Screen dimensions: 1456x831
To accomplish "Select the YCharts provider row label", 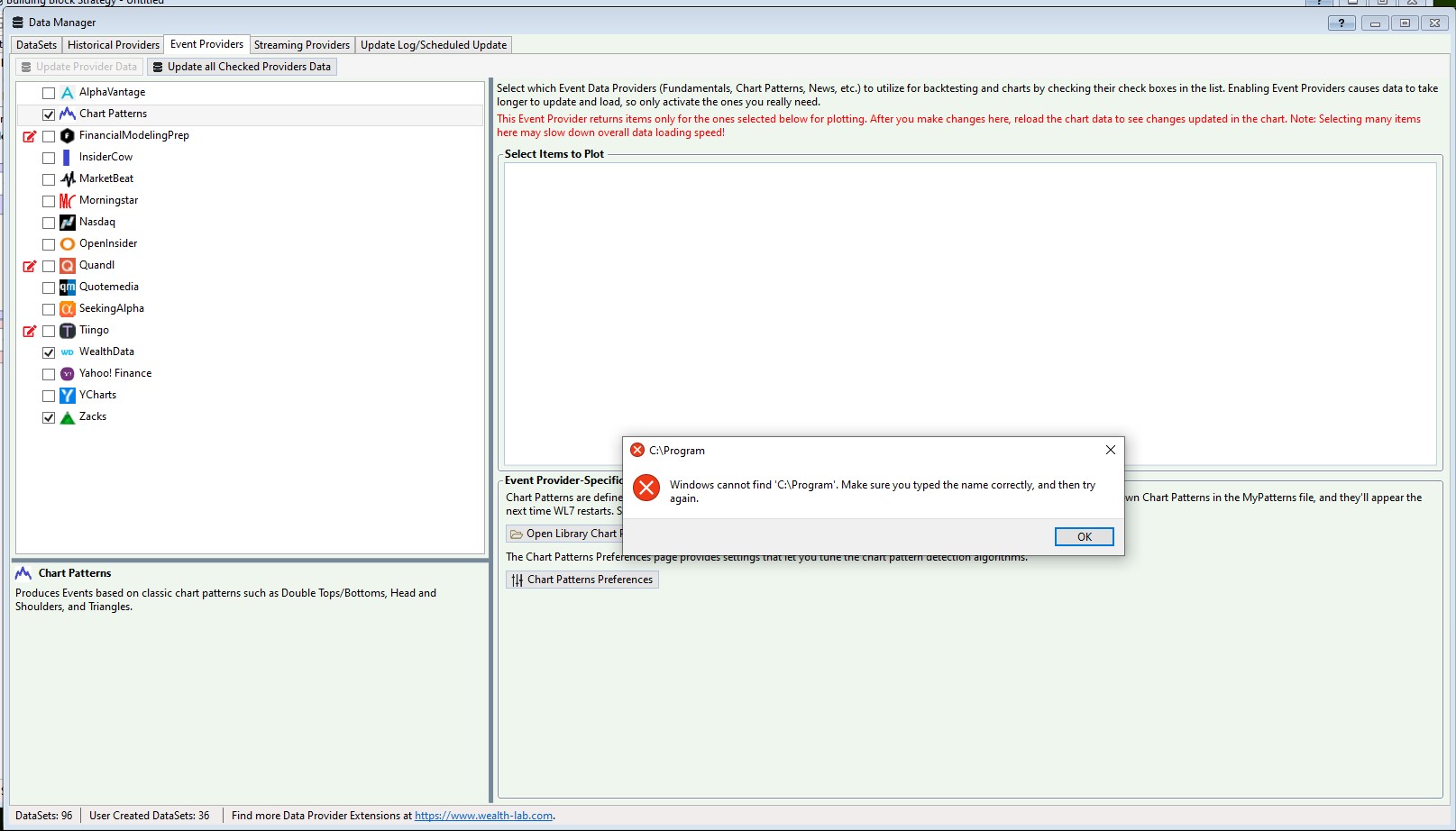I will (97, 395).
